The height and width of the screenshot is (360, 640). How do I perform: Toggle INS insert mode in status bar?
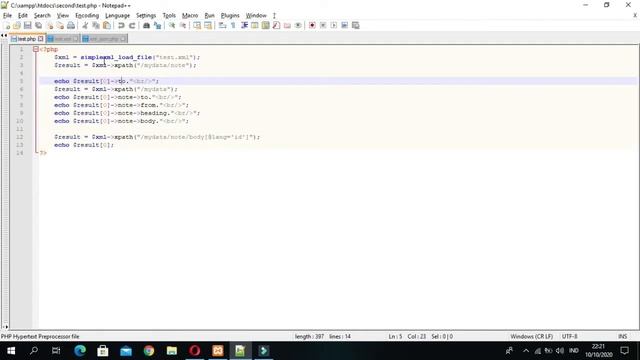(x=622, y=336)
